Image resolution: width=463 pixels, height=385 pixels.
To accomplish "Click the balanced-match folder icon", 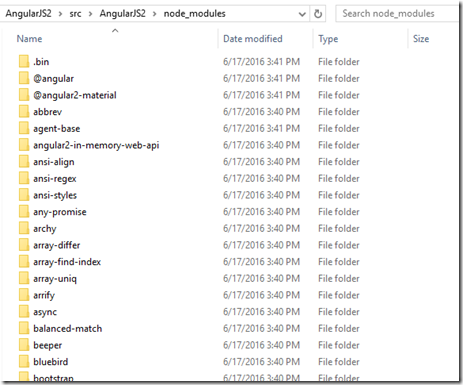I will click(24, 328).
